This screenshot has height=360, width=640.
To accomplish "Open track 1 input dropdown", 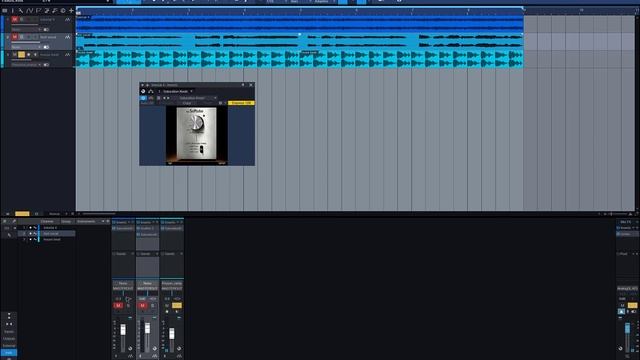I will pyautogui.click(x=26, y=29).
